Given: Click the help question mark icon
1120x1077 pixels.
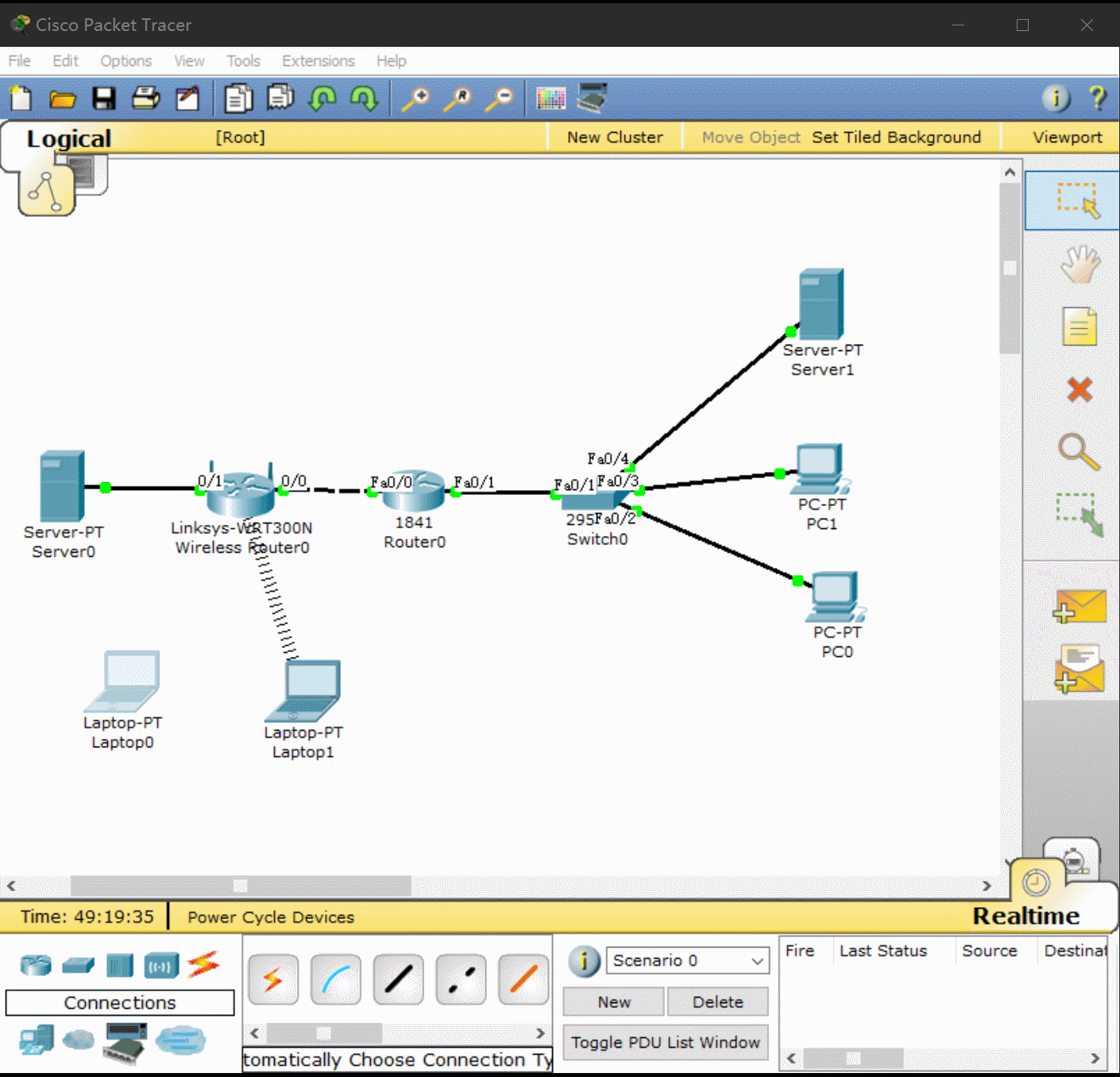Looking at the screenshot, I should tap(1098, 98).
